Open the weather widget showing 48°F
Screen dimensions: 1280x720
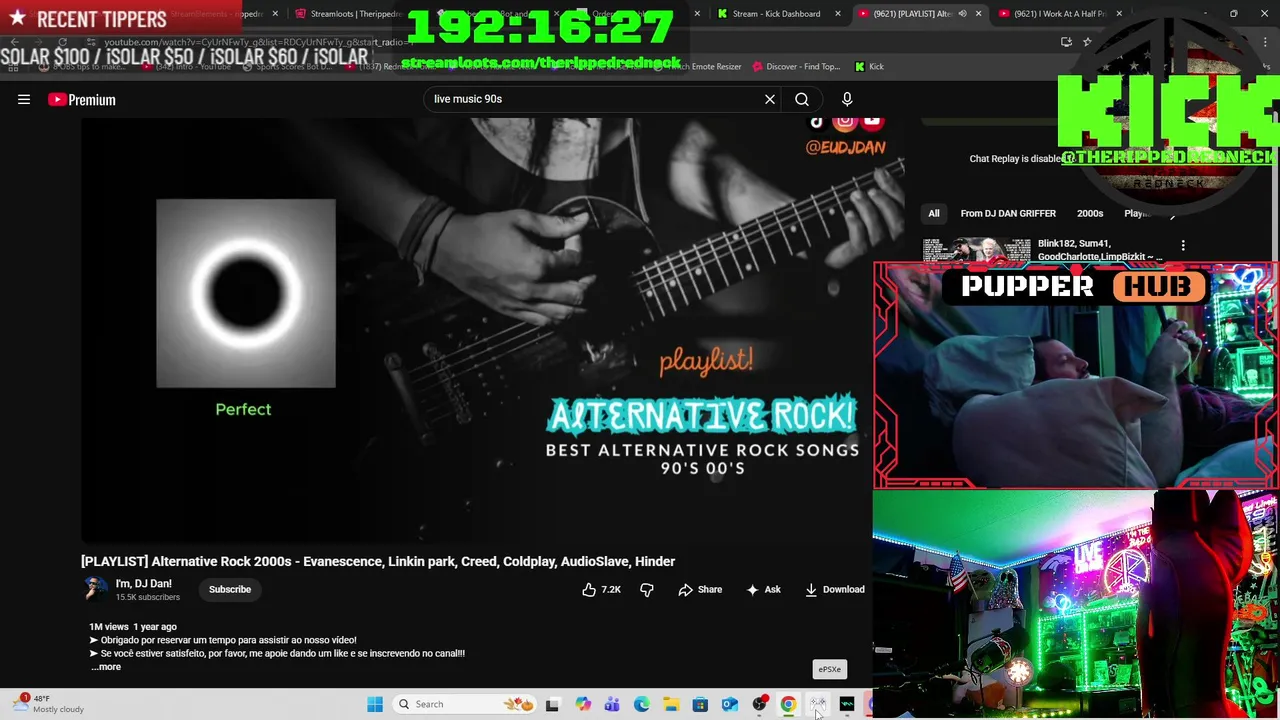[x=47, y=704]
